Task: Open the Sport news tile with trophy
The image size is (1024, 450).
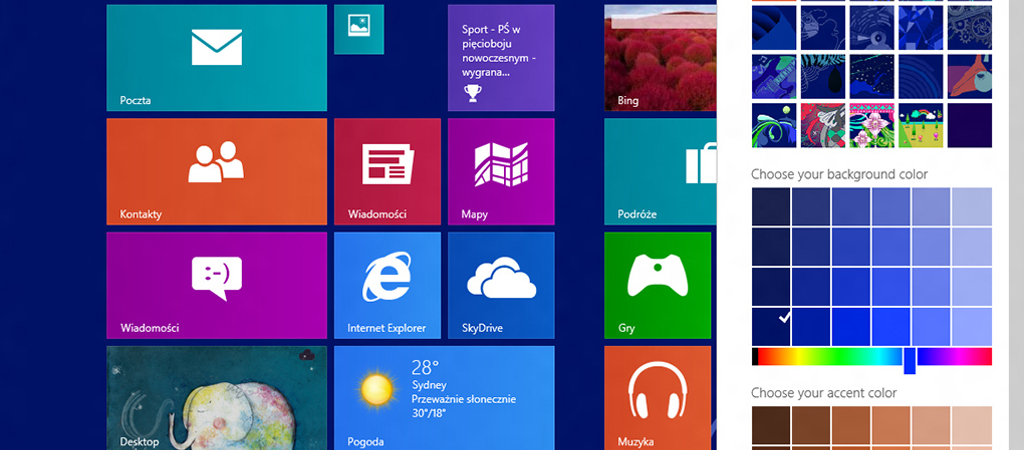Action: coord(501,57)
